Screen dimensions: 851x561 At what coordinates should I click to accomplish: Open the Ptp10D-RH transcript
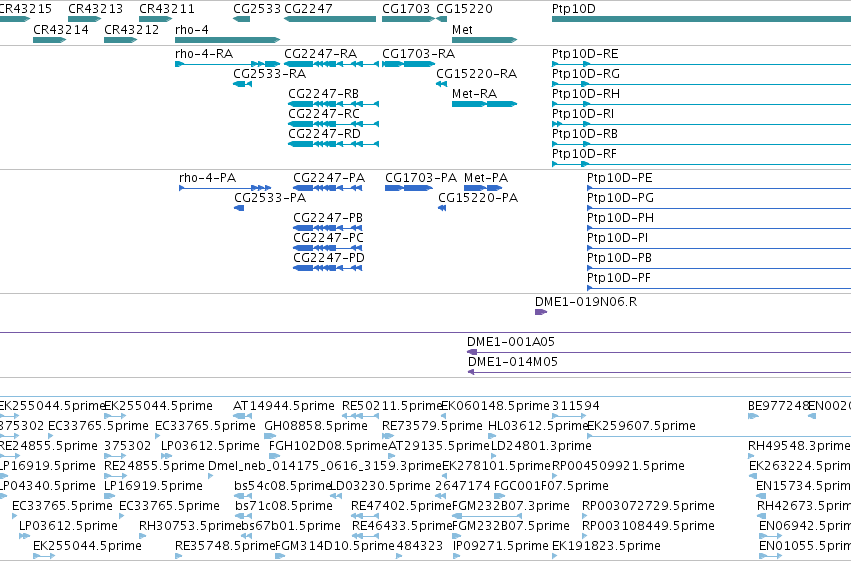pyautogui.click(x=701, y=104)
